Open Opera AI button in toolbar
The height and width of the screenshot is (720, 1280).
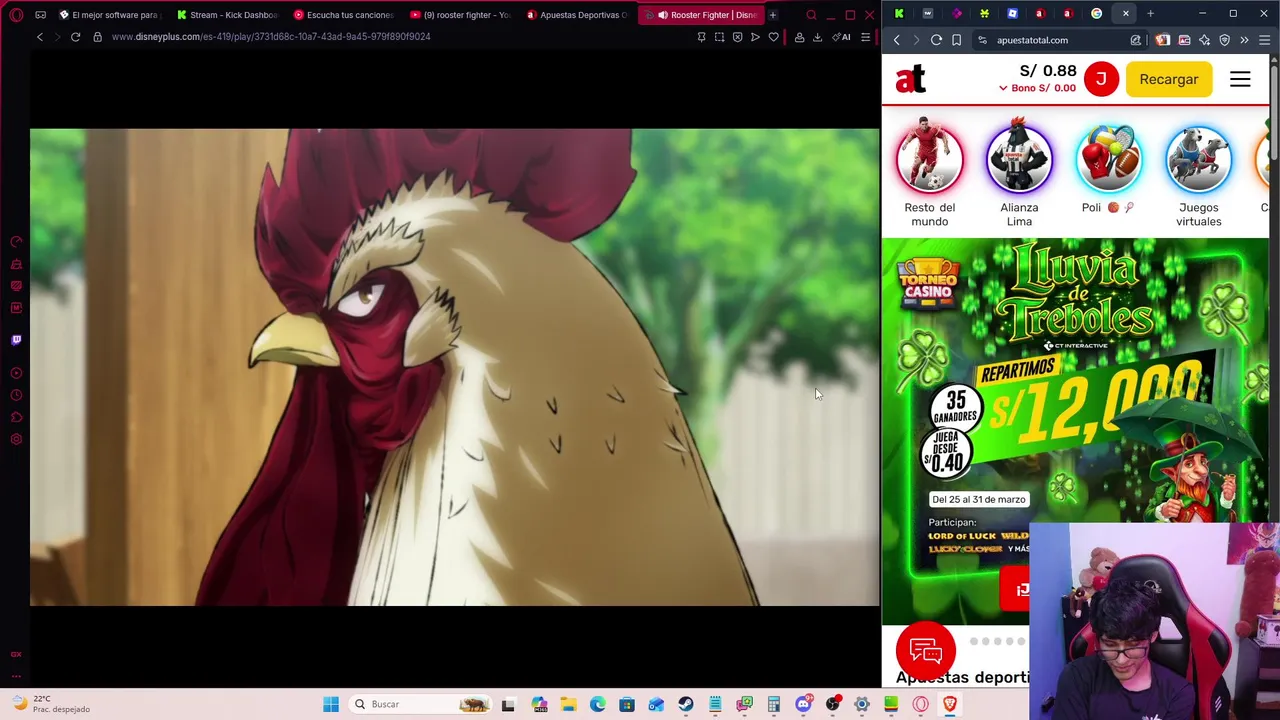click(842, 37)
